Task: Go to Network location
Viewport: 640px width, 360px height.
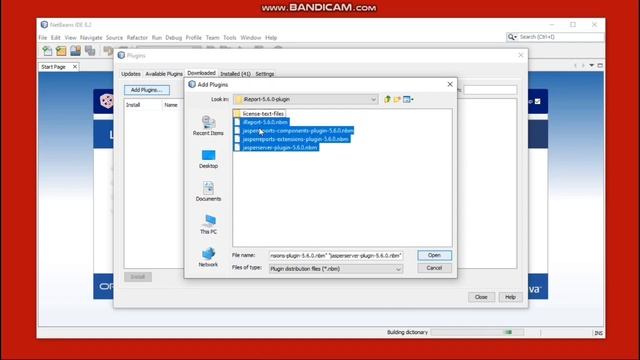Action: (x=208, y=257)
